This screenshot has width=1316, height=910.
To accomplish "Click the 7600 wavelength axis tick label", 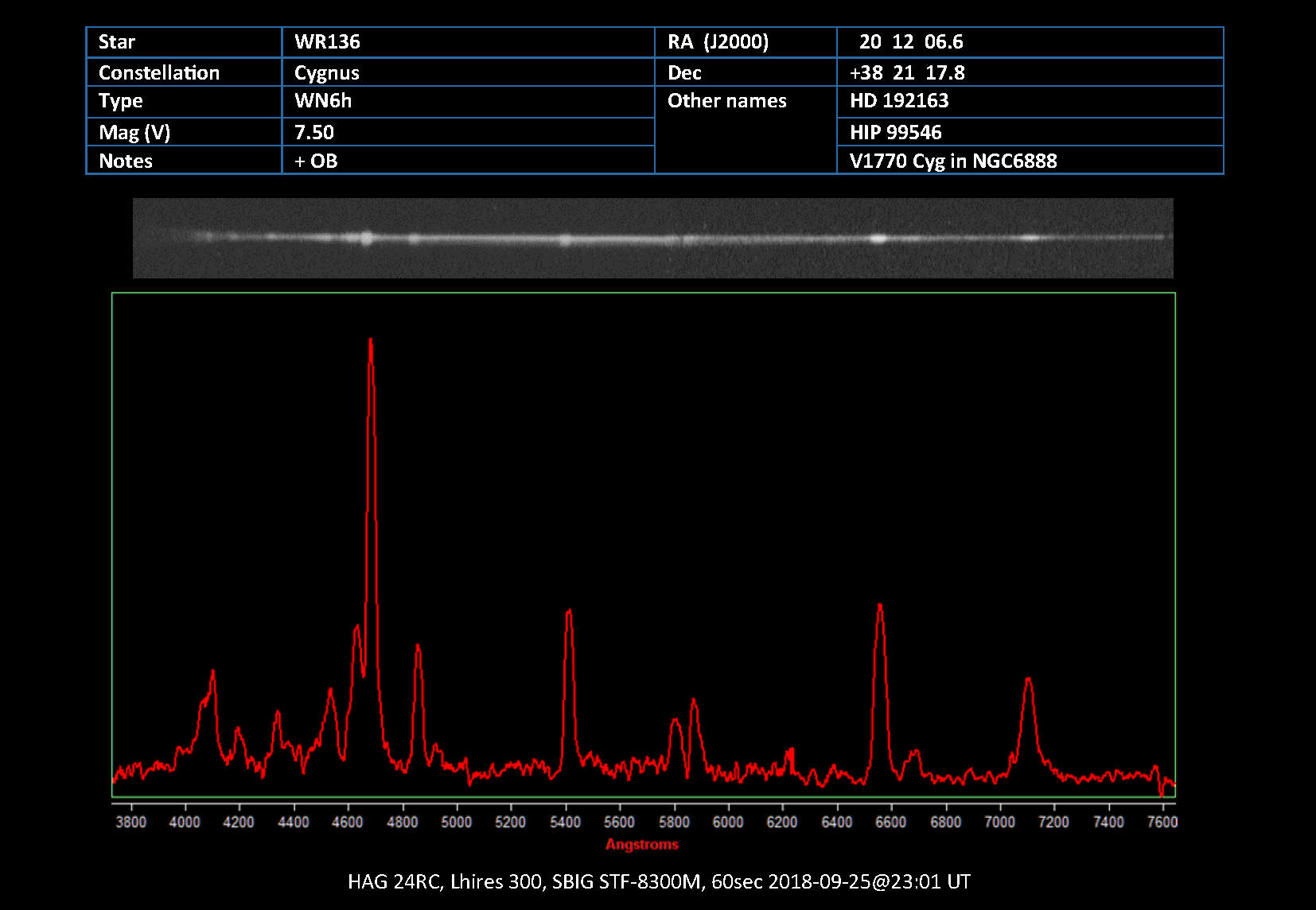I will [x=1162, y=822].
